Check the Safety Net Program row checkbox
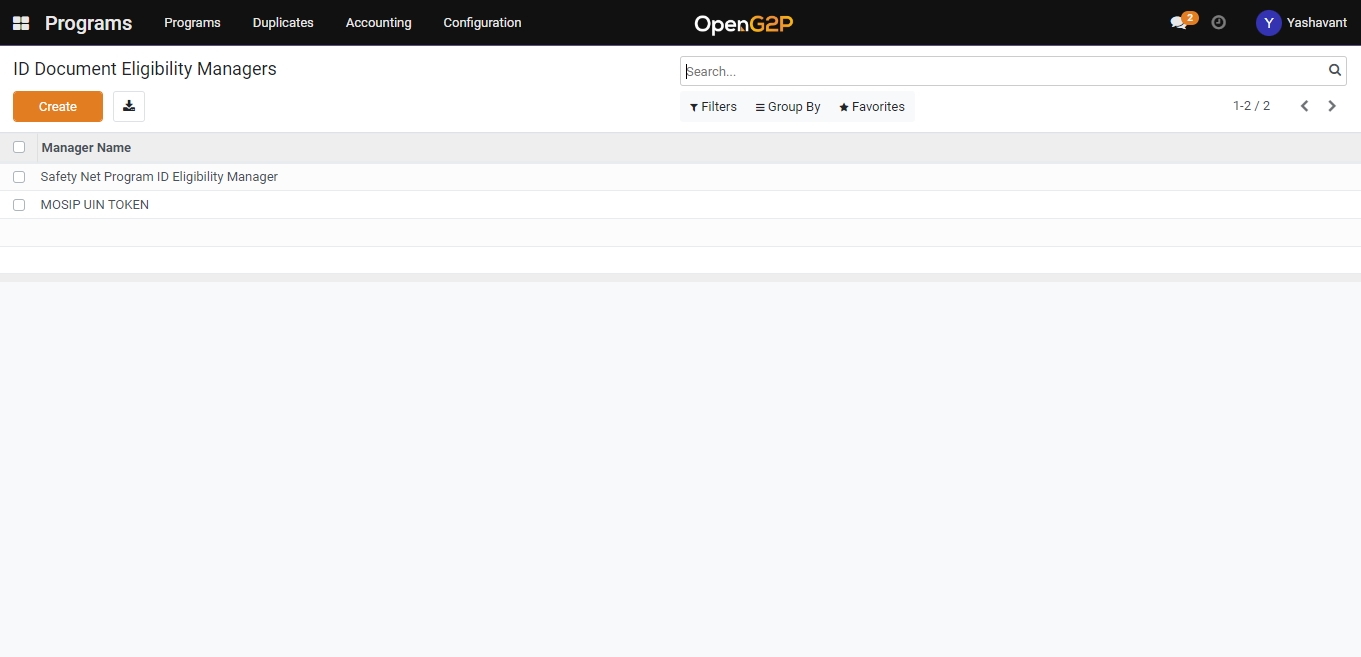This screenshot has width=1361, height=657. coord(19,177)
